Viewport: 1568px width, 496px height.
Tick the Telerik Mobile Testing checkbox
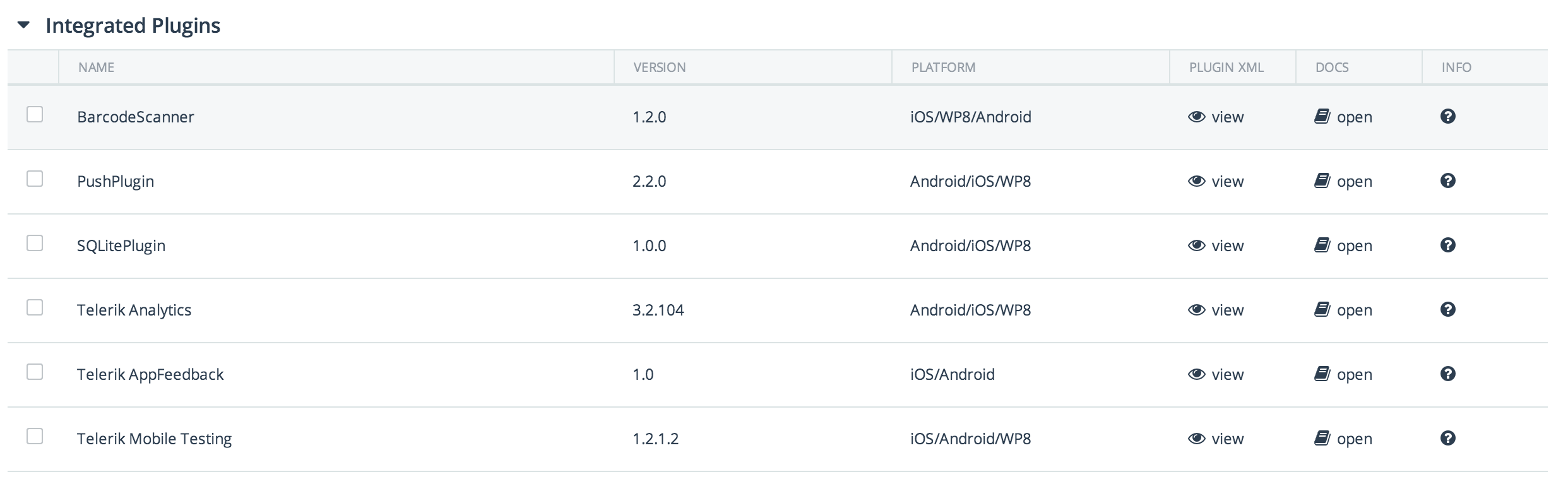point(35,436)
